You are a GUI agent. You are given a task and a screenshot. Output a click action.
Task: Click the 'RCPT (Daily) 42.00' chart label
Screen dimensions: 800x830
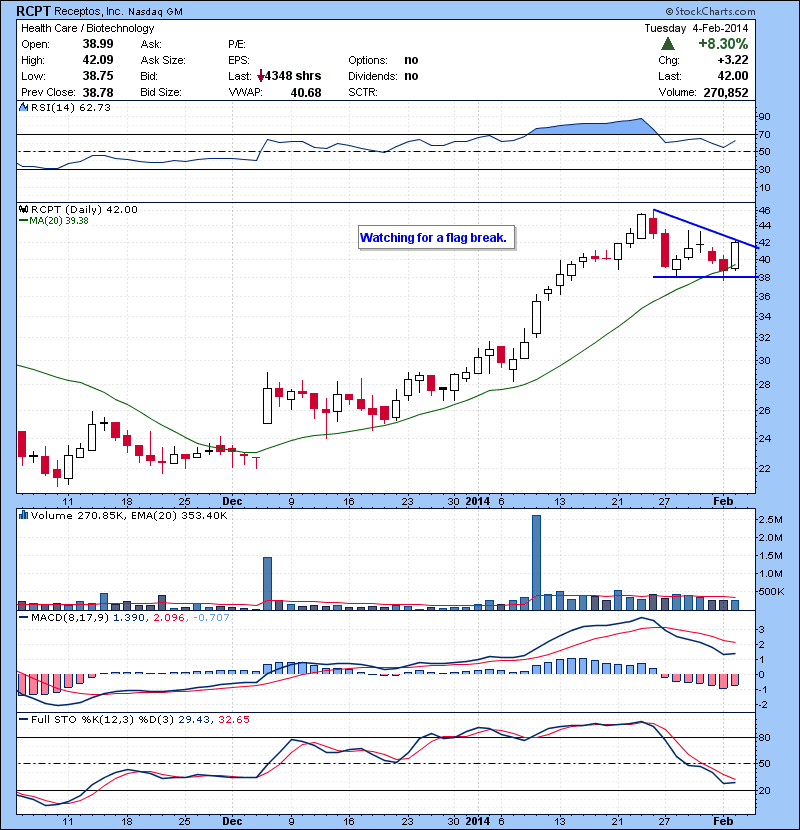tap(84, 210)
